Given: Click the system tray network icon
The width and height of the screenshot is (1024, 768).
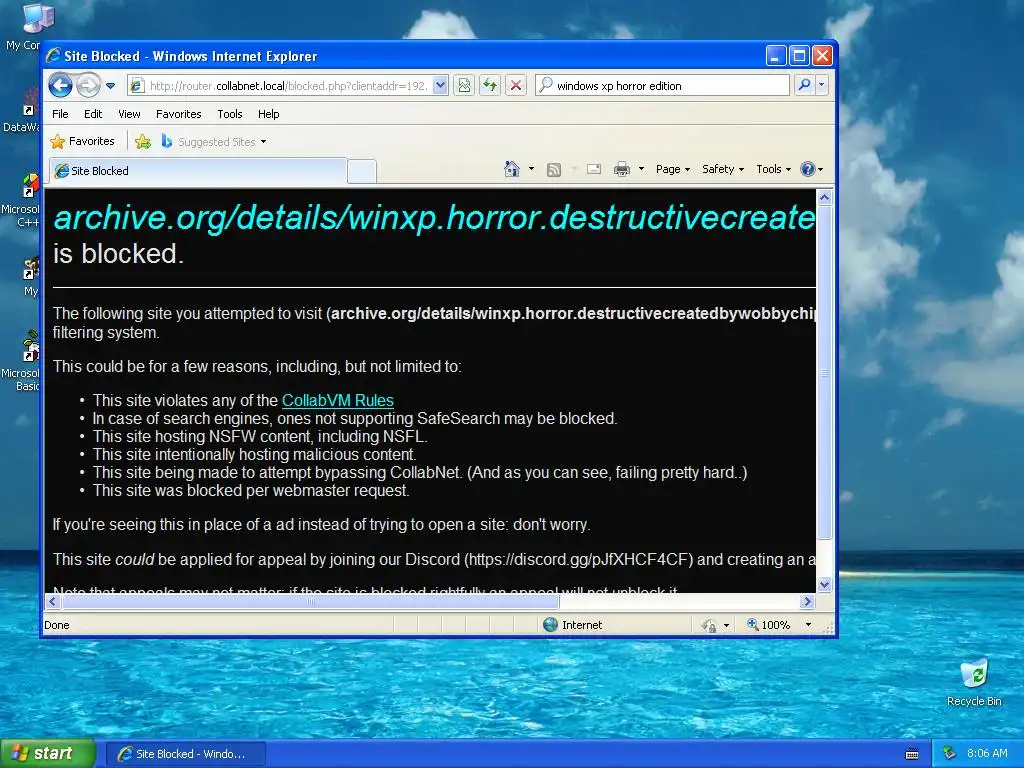Looking at the screenshot, I should coord(950,754).
